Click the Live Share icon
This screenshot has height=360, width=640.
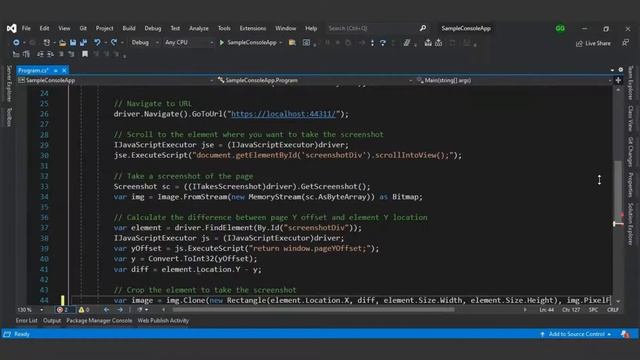coord(579,43)
